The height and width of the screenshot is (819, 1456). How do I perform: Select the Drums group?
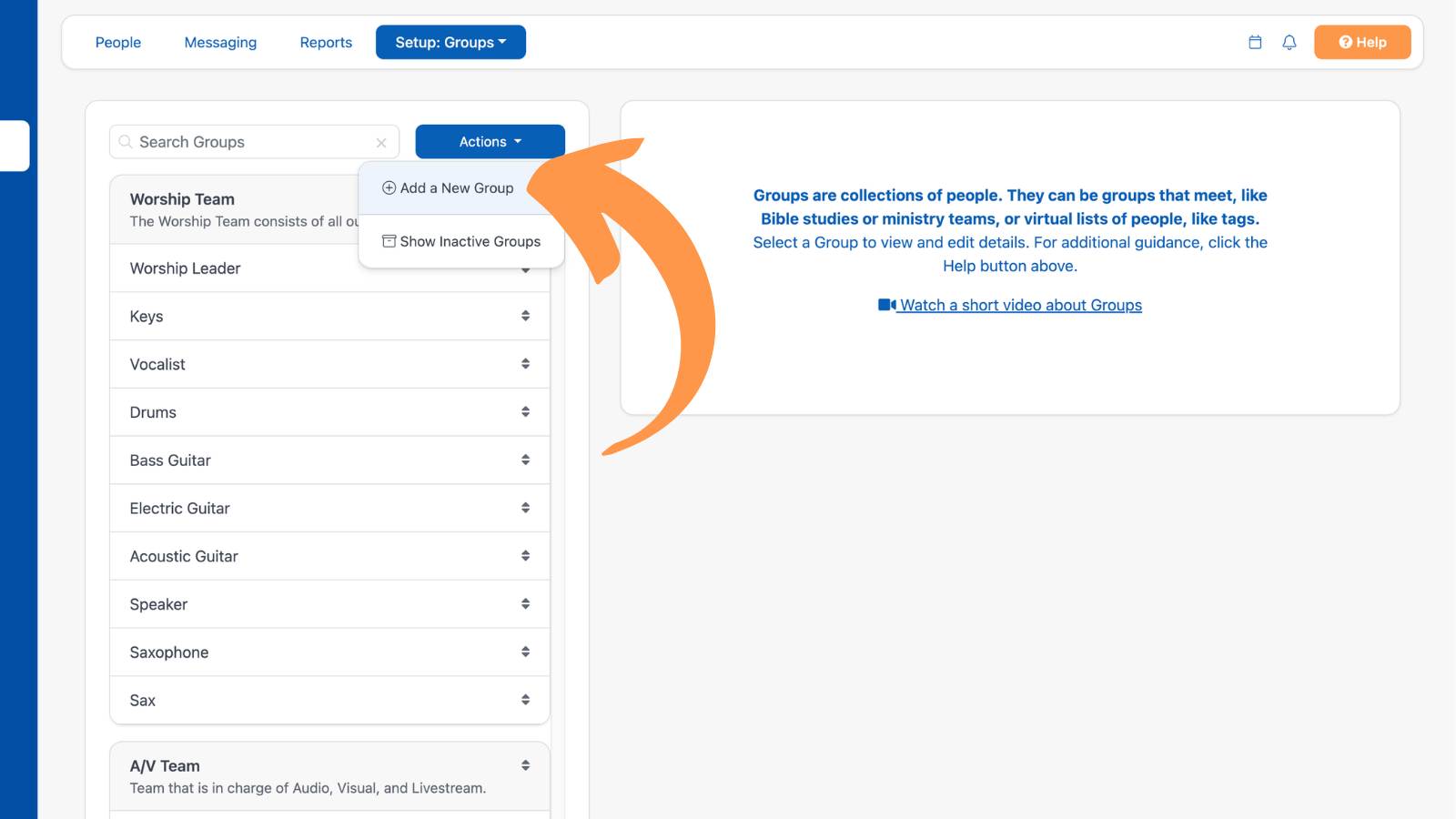(x=329, y=412)
